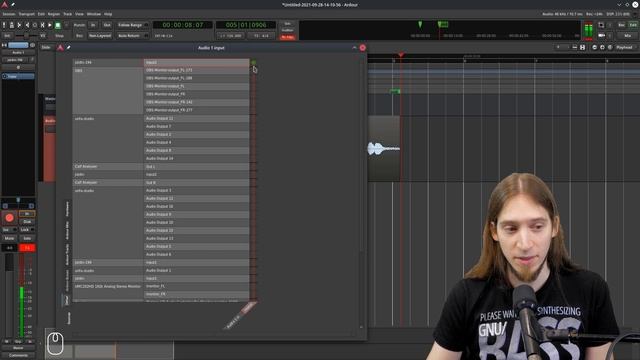Image resolution: width=640 pixels, height=360 pixels.
Task: Open the Non-Layered record mode dropdown
Action: point(100,36)
